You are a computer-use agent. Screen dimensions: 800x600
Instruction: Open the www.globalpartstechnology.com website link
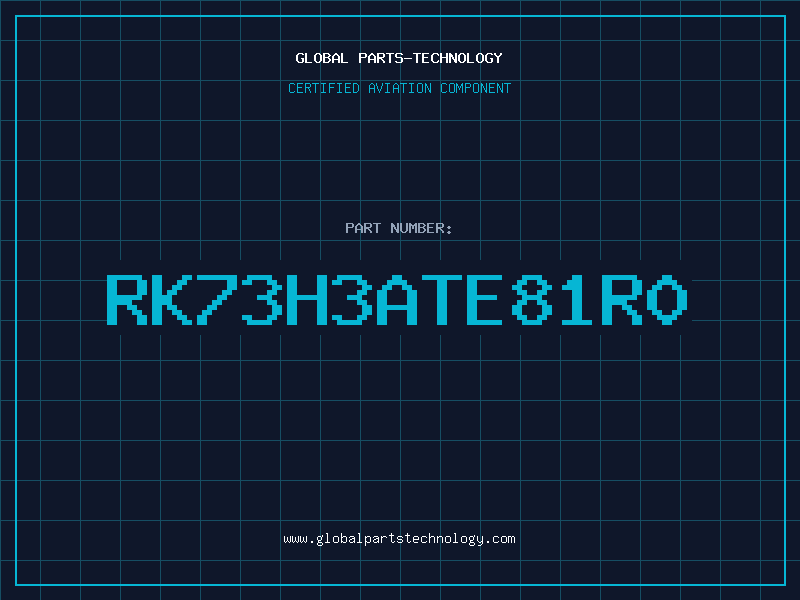(399, 539)
